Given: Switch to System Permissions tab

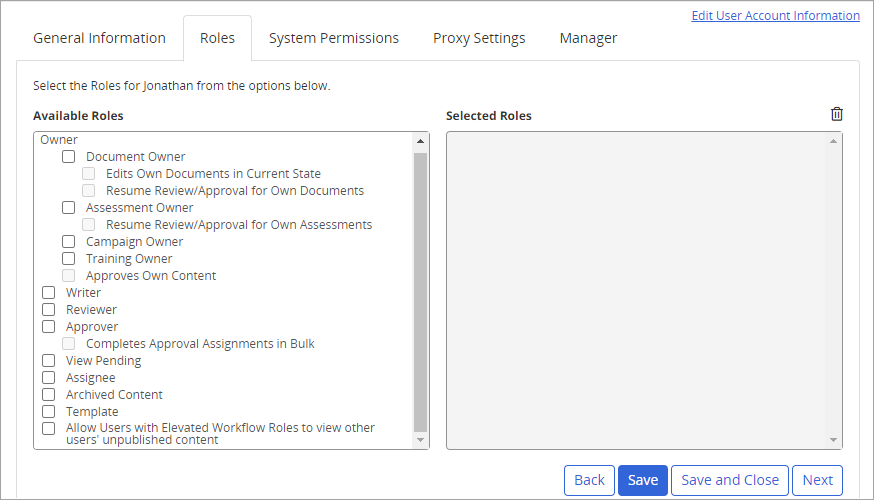Looking at the screenshot, I should [x=334, y=38].
